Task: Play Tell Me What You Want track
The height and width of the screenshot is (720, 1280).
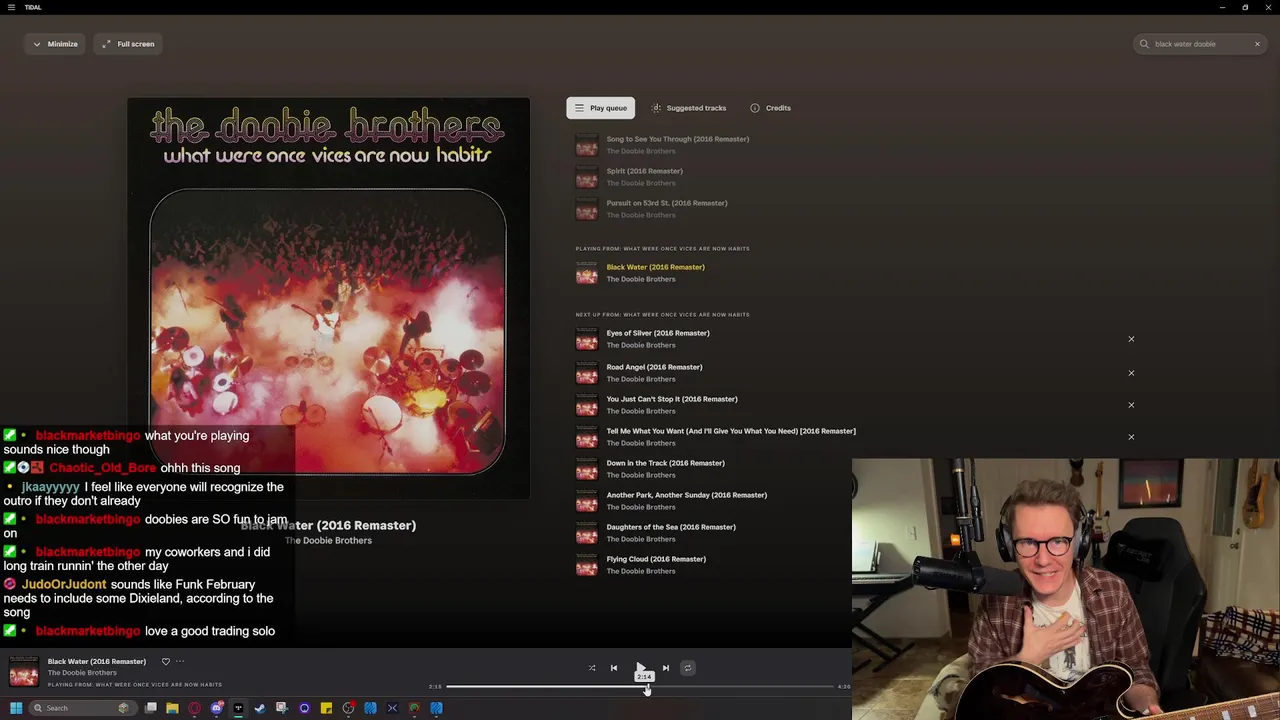Action: pyautogui.click(x=731, y=431)
